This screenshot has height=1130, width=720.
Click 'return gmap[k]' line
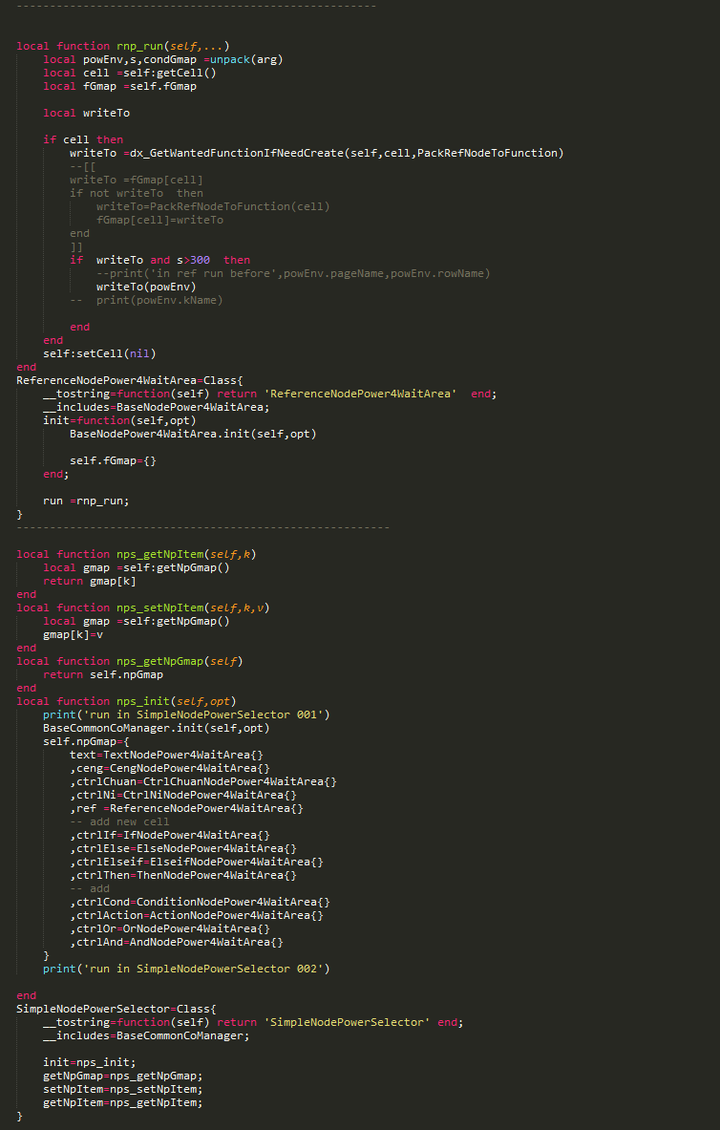coord(89,581)
